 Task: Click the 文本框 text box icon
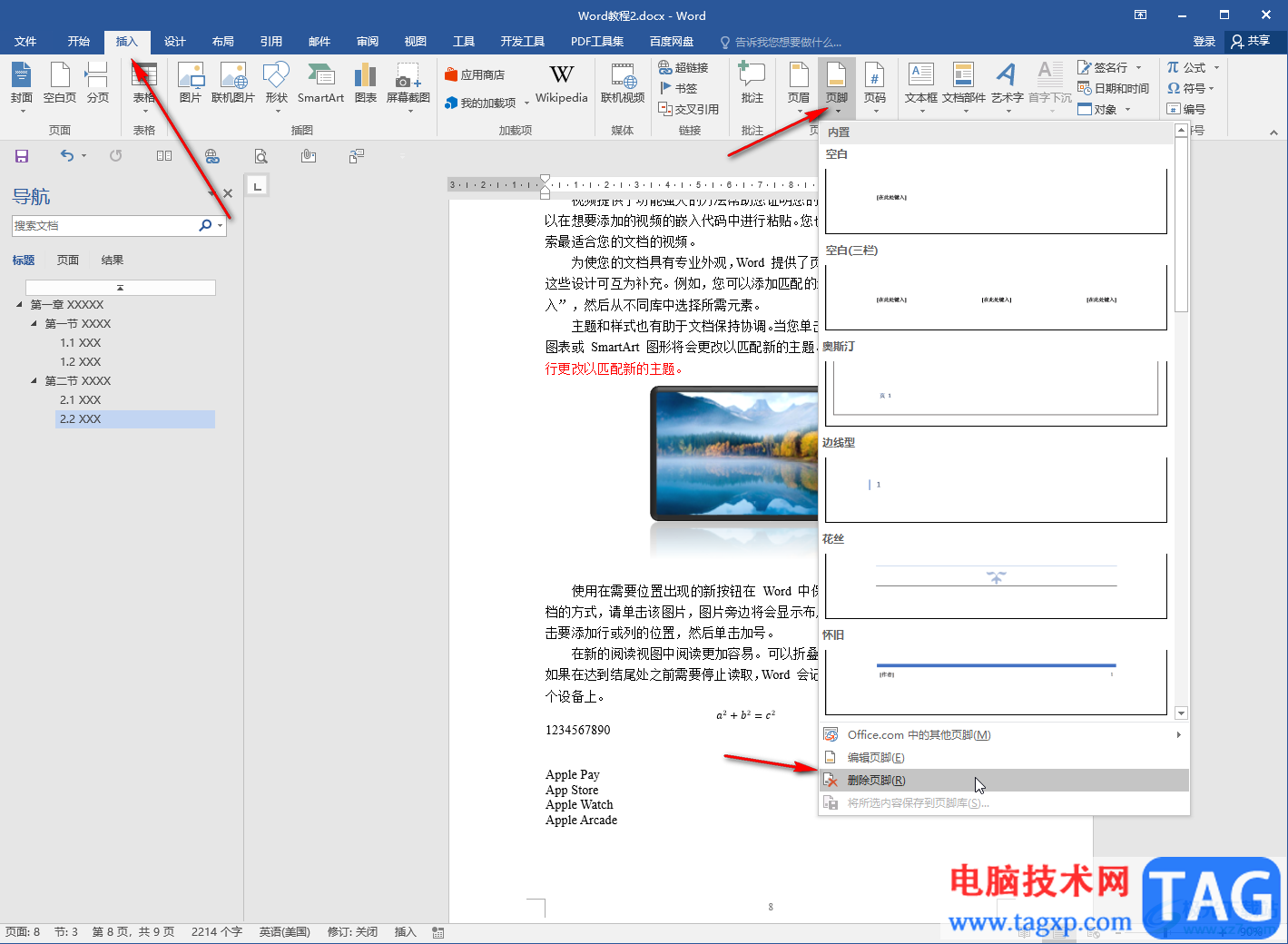pyautogui.click(x=920, y=83)
